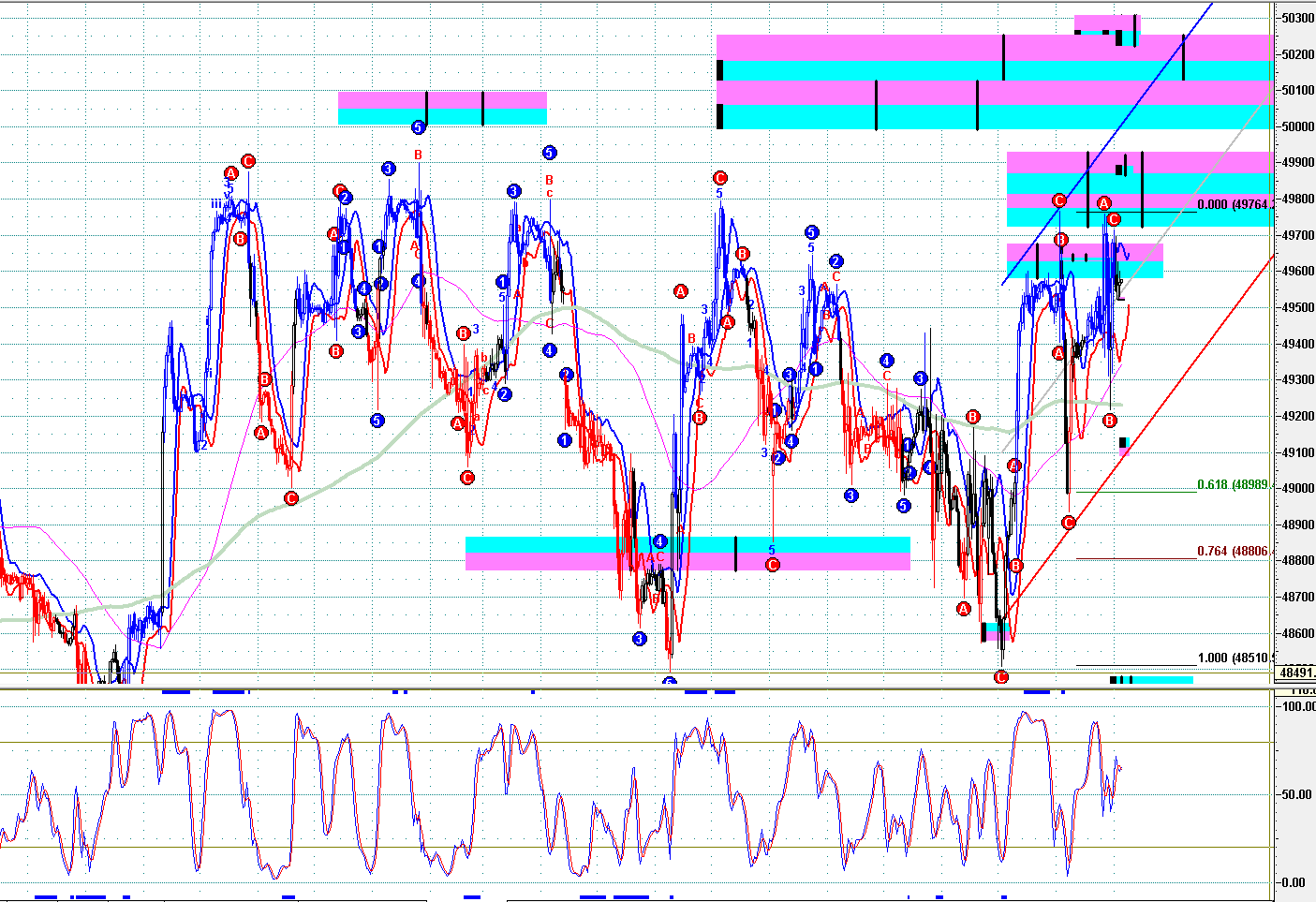Click the 0.618 (48989) Fibonacci level label
Screen dimensions: 1316x902
(x=1234, y=485)
